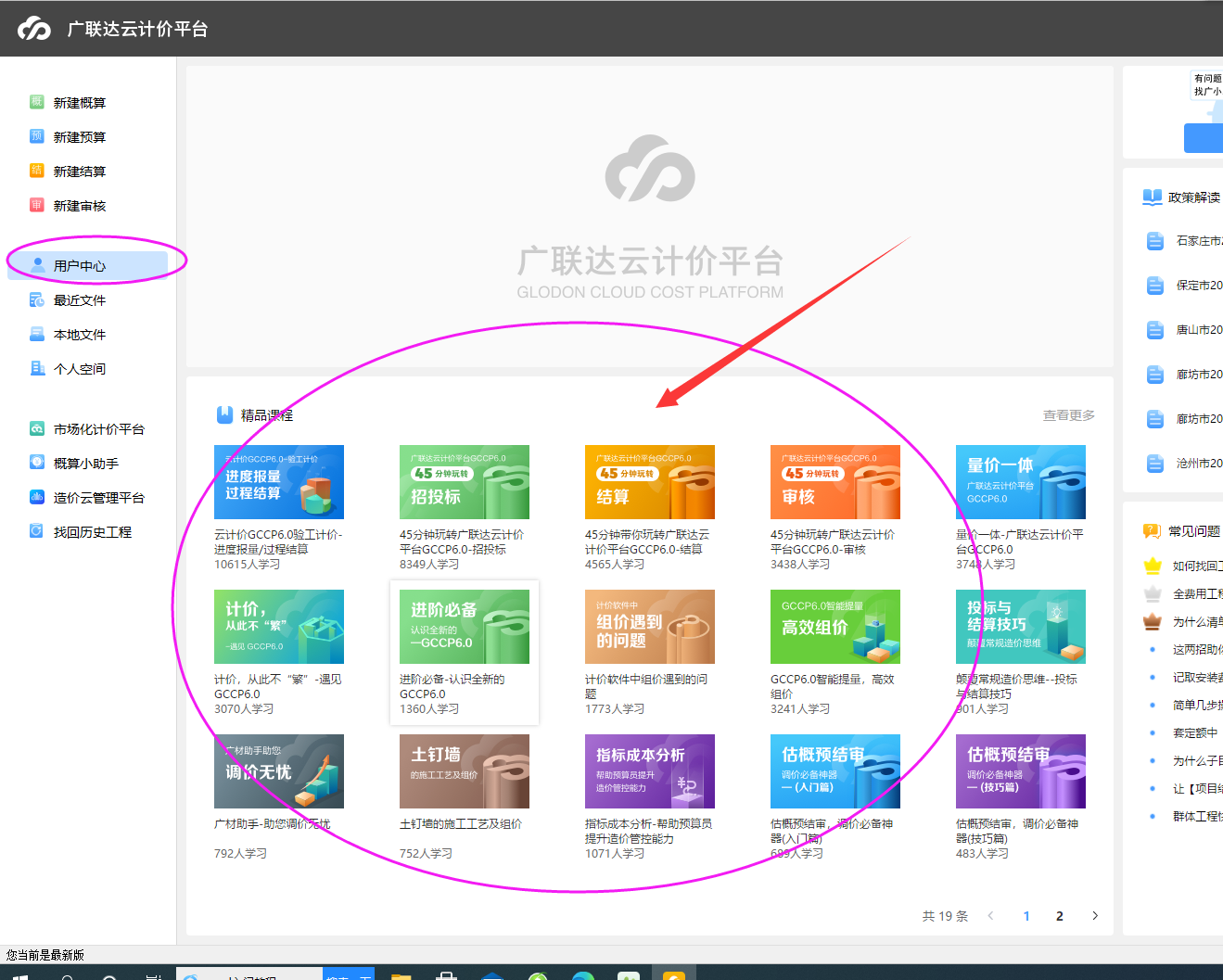This screenshot has width=1223, height=980.
Task: Click status text 您当前是最新版
Action: pyautogui.click(x=45, y=955)
